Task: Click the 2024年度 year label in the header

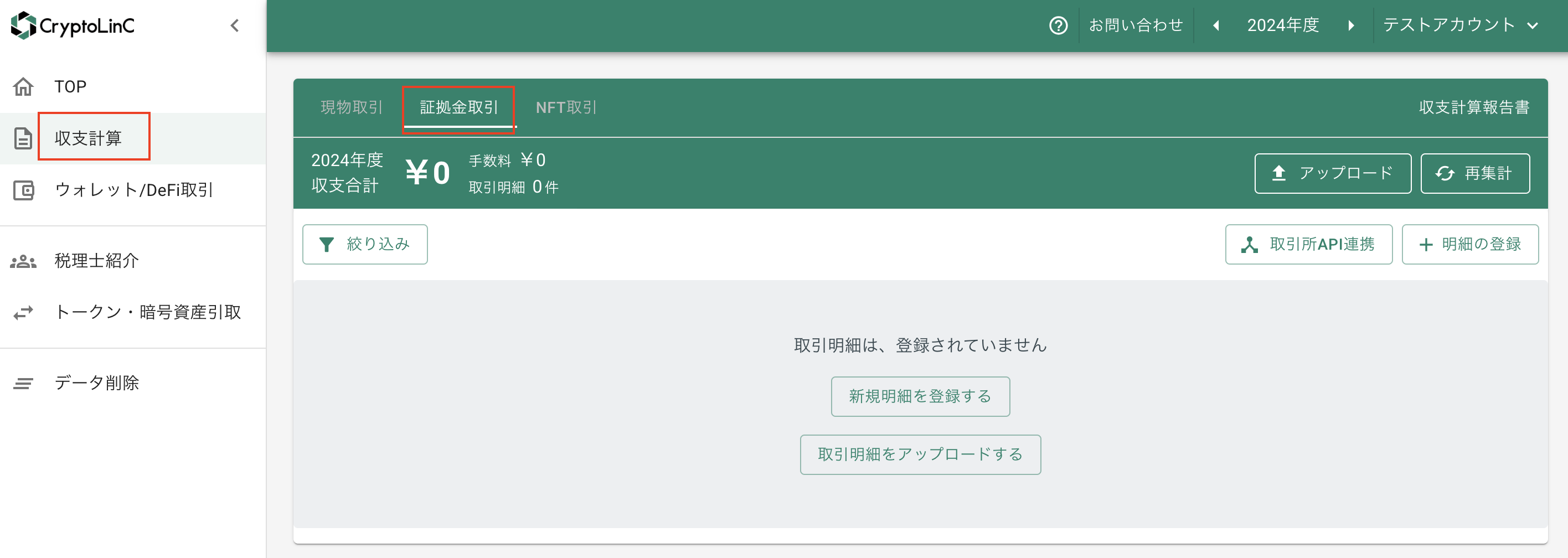Action: point(1283,25)
